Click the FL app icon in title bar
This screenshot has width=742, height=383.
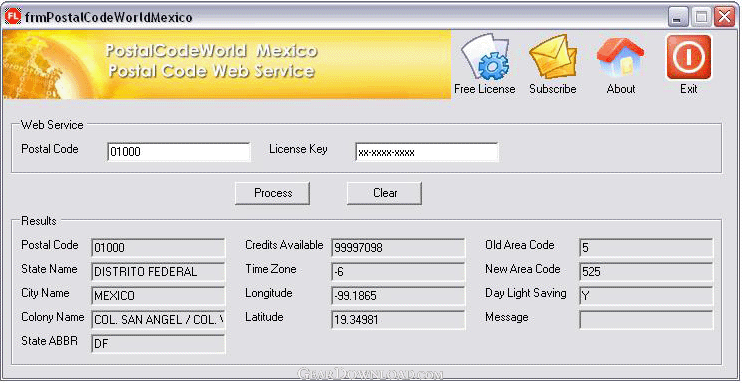click(x=13, y=17)
